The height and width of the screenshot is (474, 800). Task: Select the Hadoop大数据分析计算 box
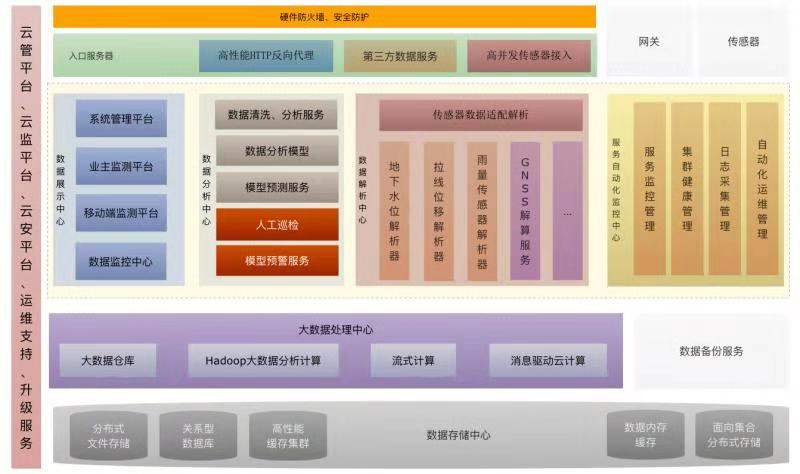click(264, 361)
